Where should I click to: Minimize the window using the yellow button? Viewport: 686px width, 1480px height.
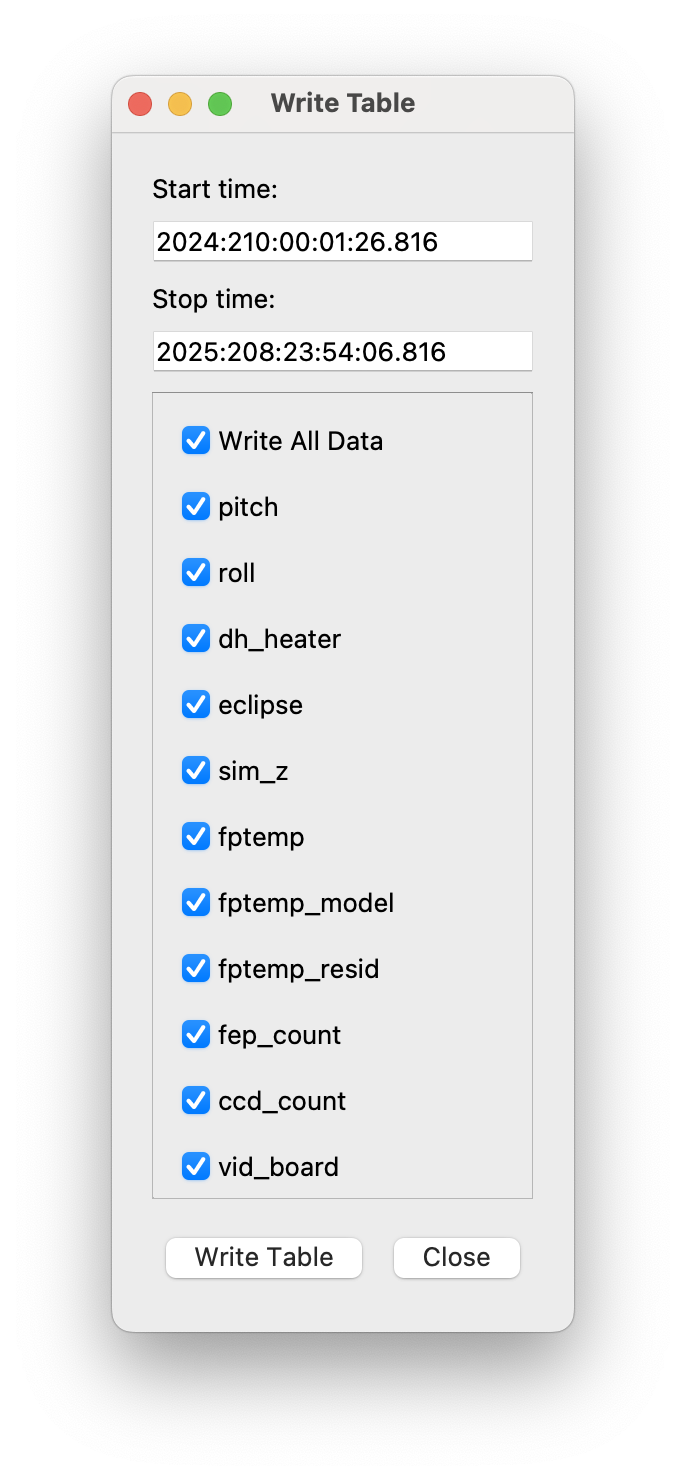tap(180, 104)
